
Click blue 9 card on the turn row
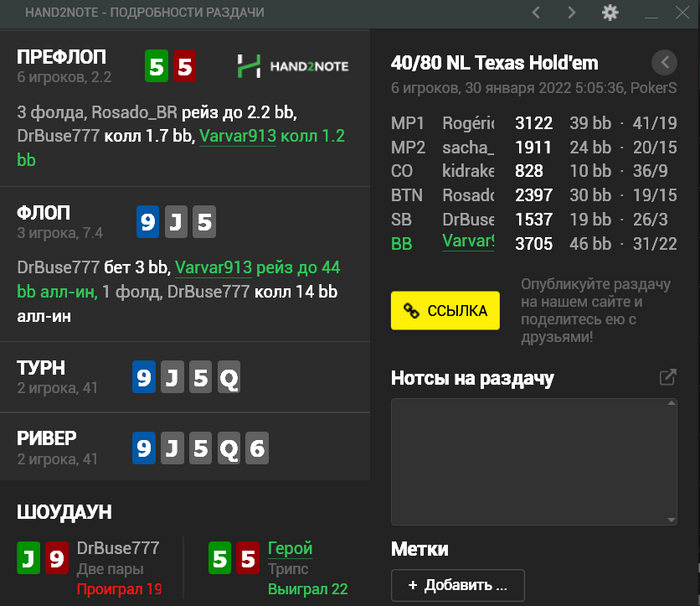(x=144, y=377)
